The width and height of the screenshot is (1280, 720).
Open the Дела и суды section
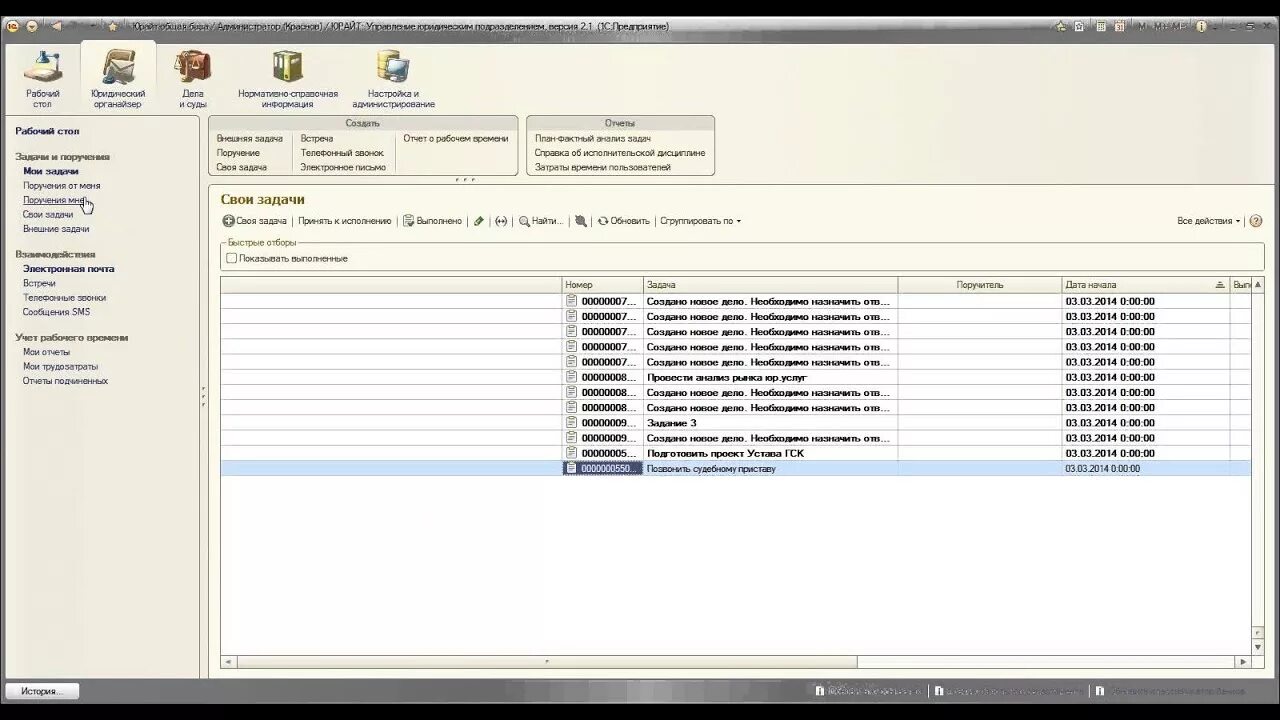(x=193, y=78)
